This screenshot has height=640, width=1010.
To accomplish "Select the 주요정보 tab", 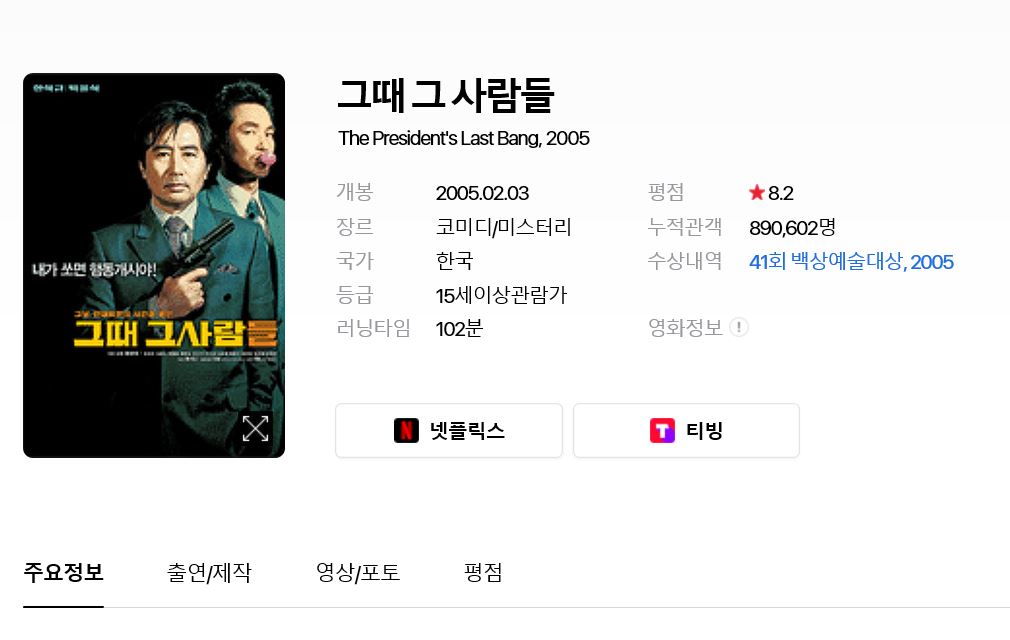I will coord(63,572).
